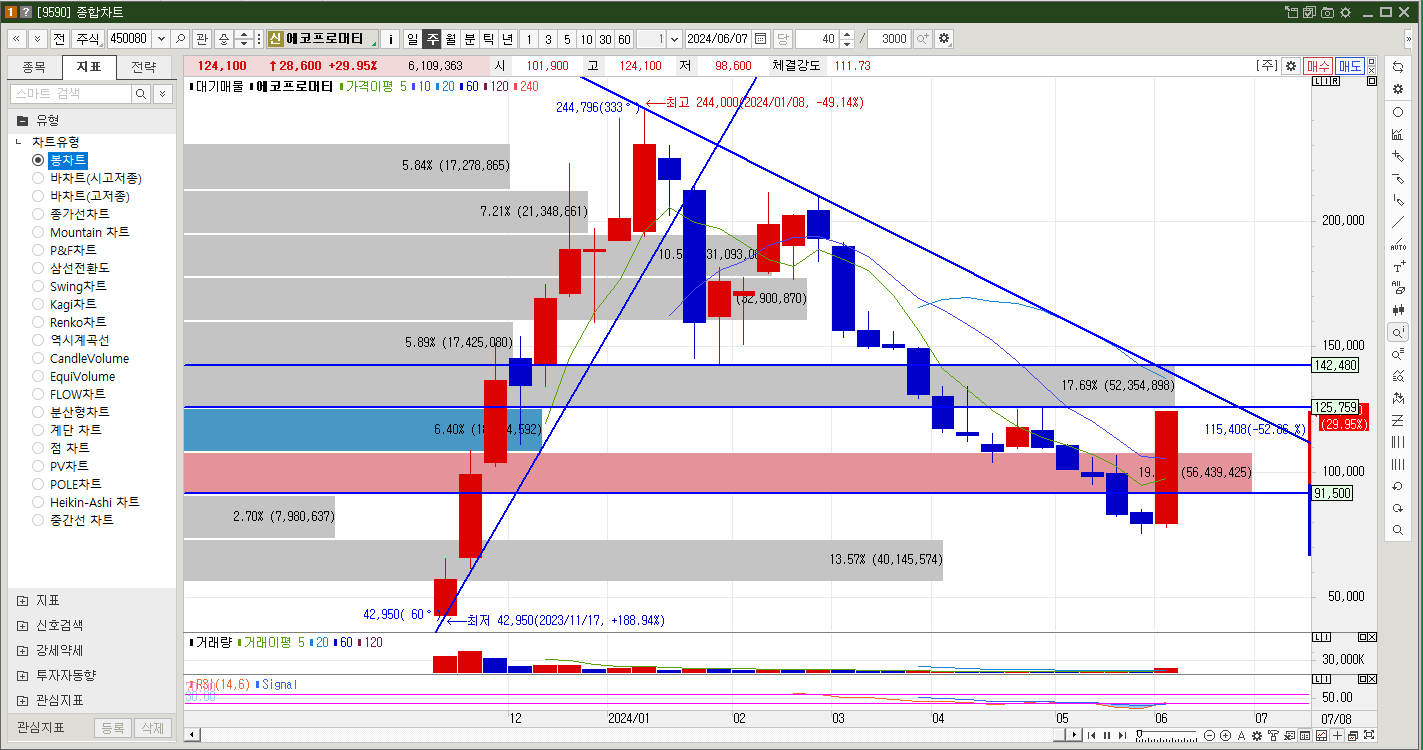Select the circle drawing tool
This screenshot has width=1423, height=750.
click(1398, 112)
